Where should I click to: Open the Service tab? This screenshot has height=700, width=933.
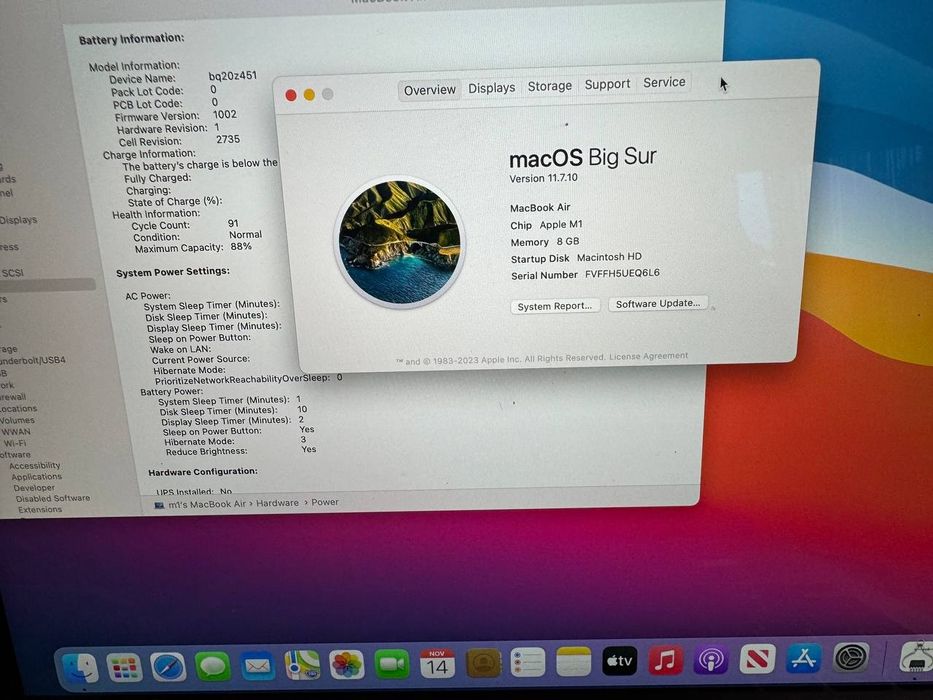coord(664,83)
